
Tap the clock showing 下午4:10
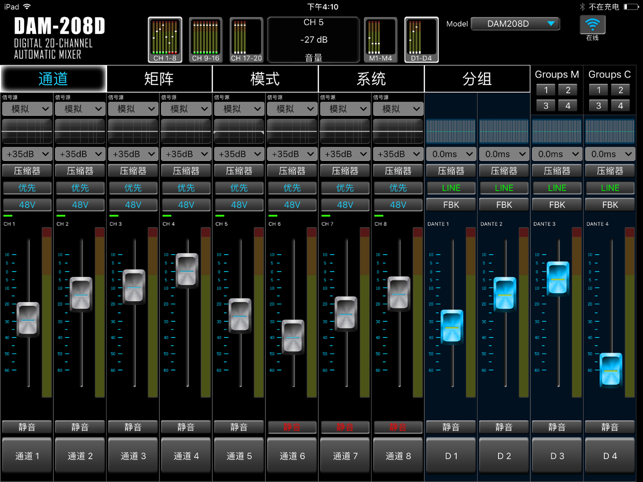[x=323, y=7]
